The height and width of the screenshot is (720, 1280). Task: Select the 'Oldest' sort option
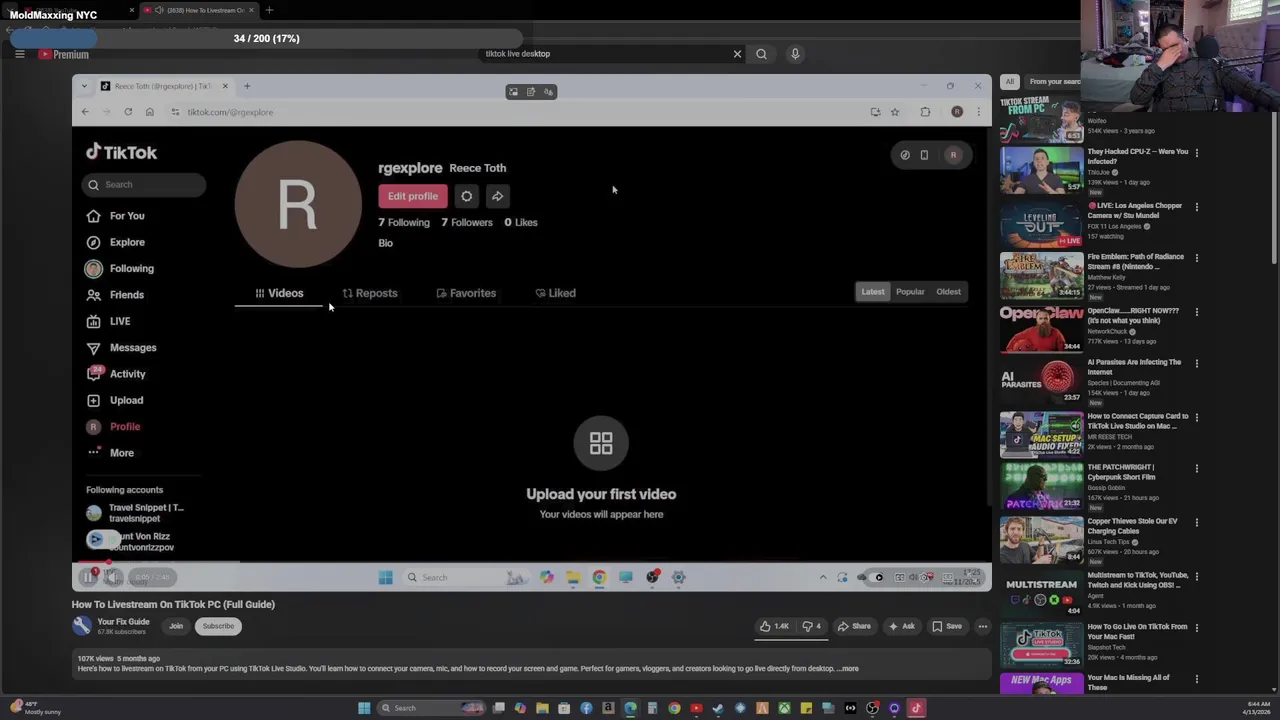pos(948,292)
